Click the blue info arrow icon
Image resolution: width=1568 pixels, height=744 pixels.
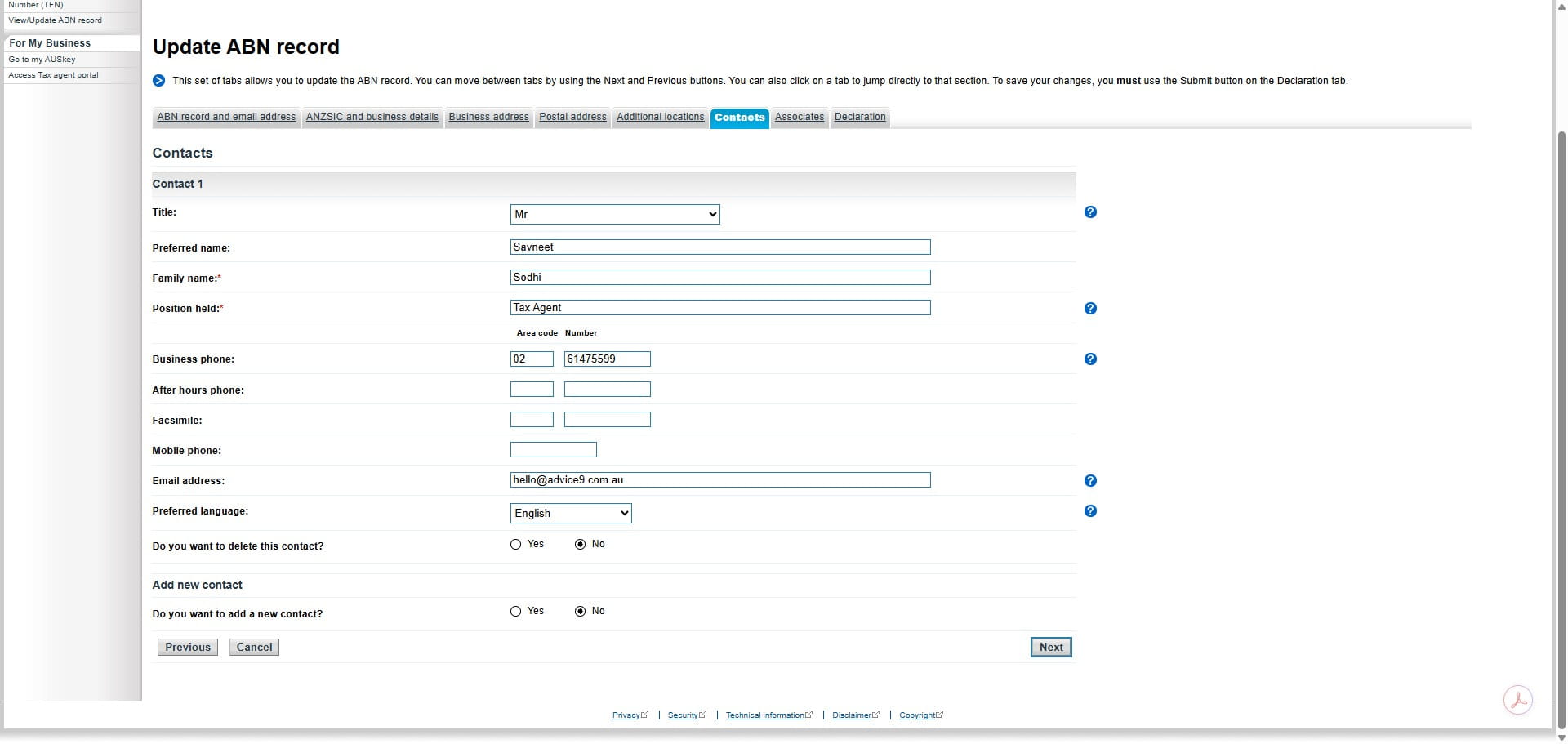159,81
